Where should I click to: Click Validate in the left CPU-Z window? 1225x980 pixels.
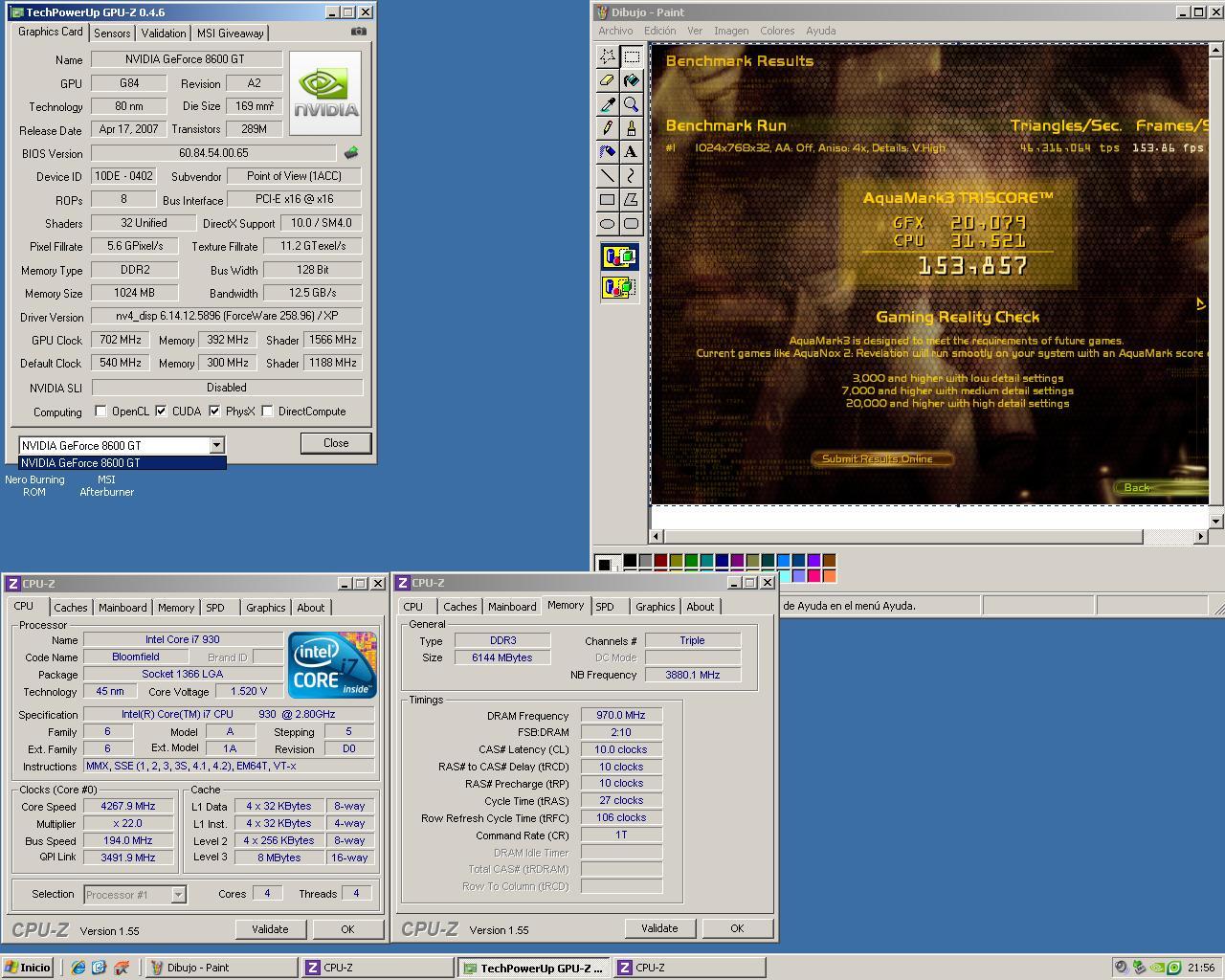coord(270,929)
